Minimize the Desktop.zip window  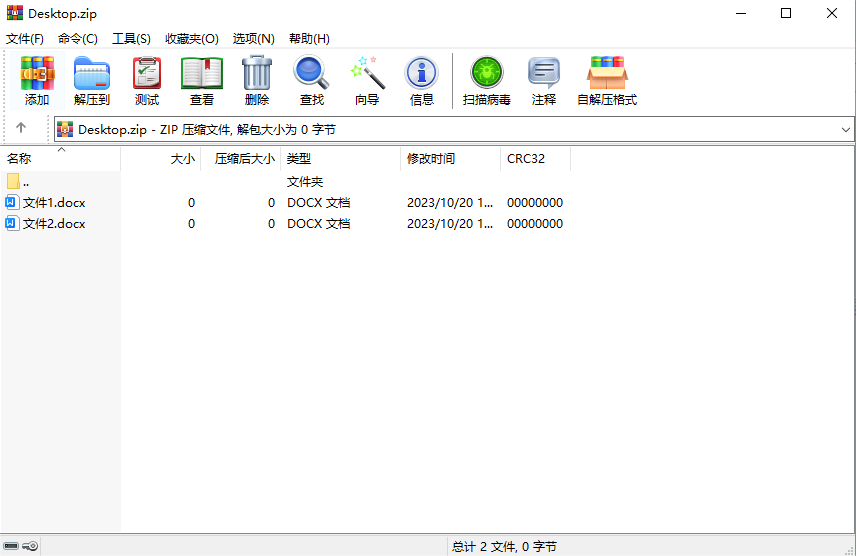point(741,13)
